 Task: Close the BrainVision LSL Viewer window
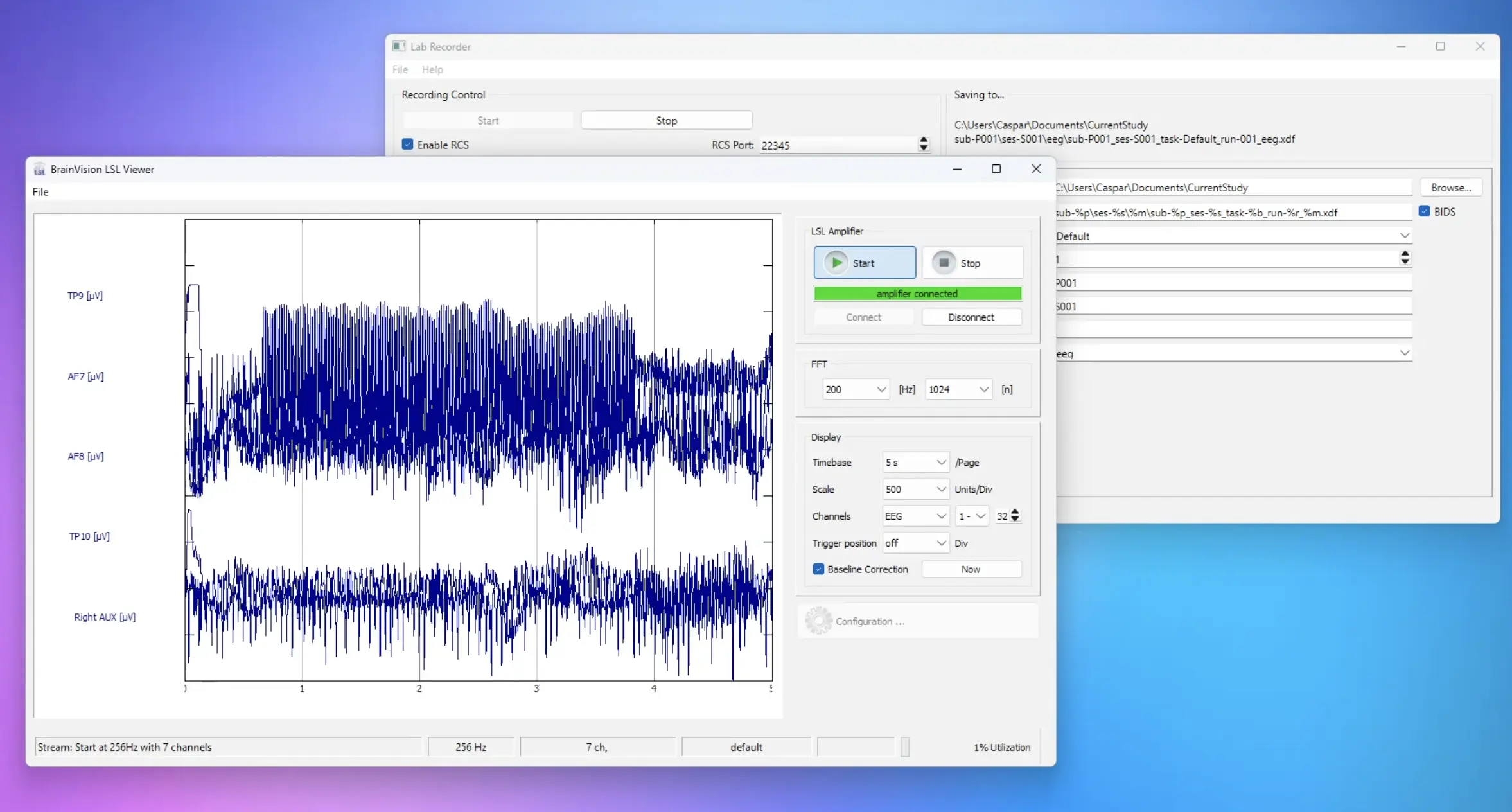(1036, 169)
